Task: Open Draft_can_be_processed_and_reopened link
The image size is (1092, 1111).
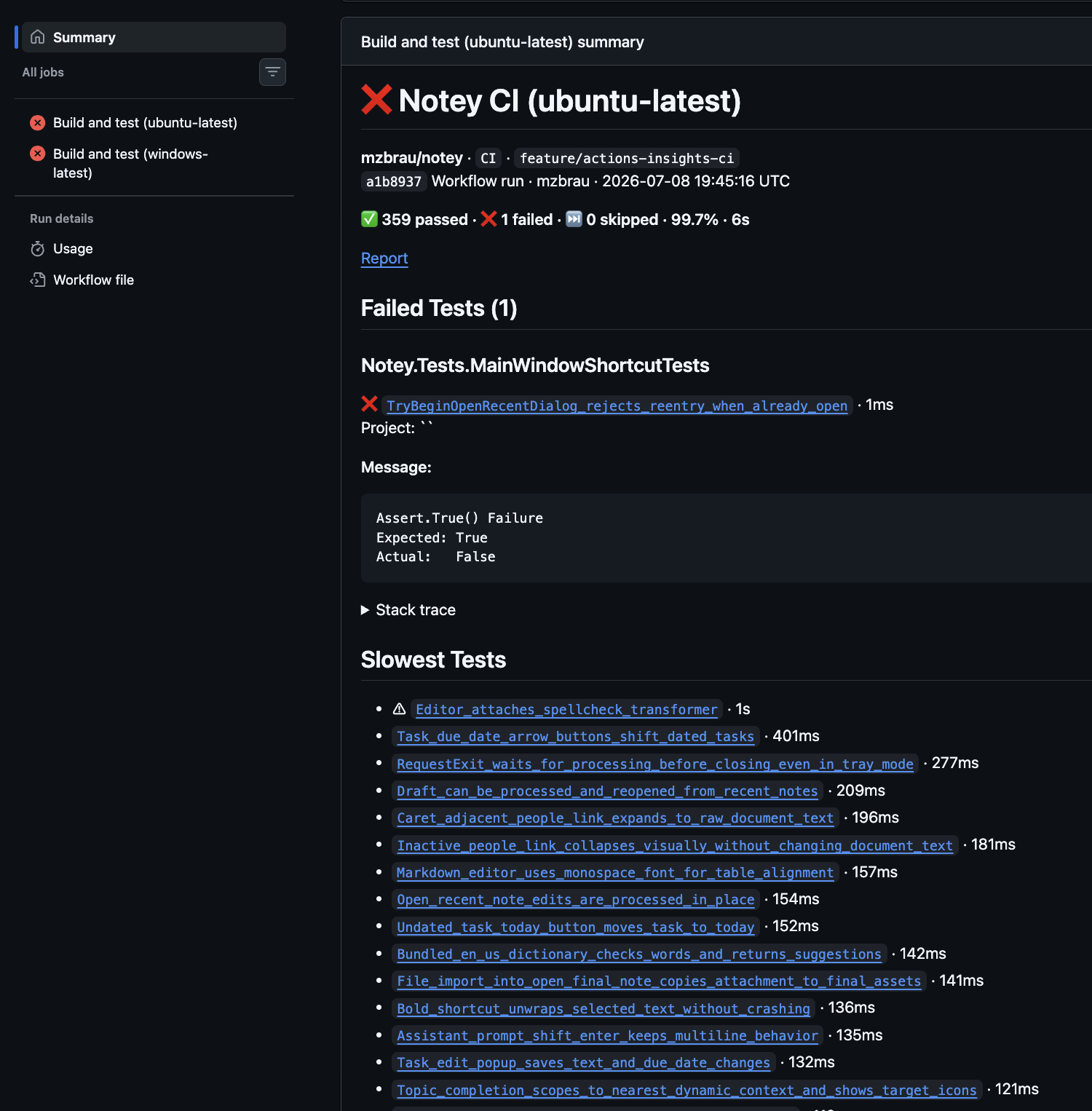Action: point(608,791)
